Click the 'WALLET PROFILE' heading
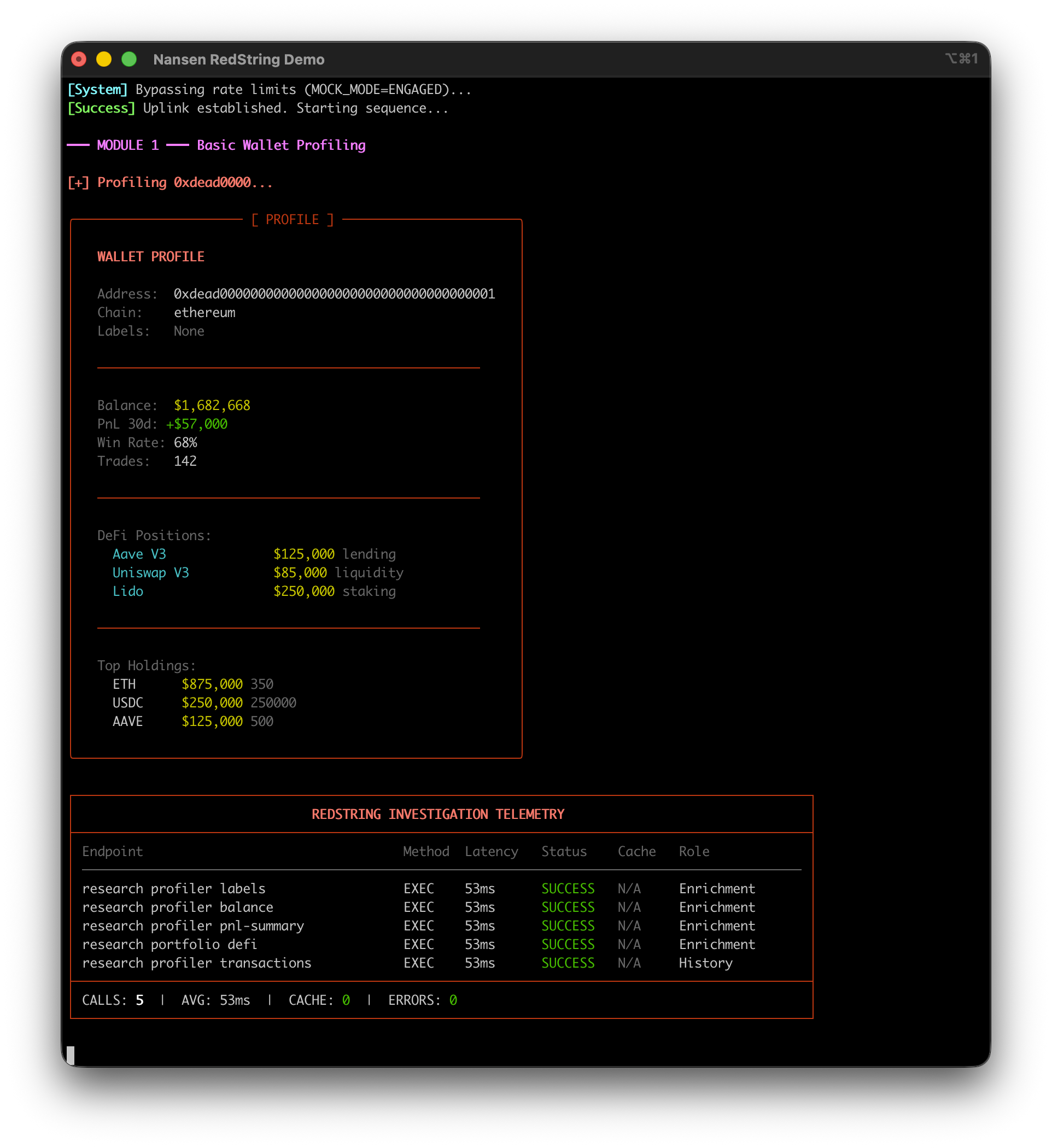Screen dimensions: 1052x1148 click(x=151, y=257)
